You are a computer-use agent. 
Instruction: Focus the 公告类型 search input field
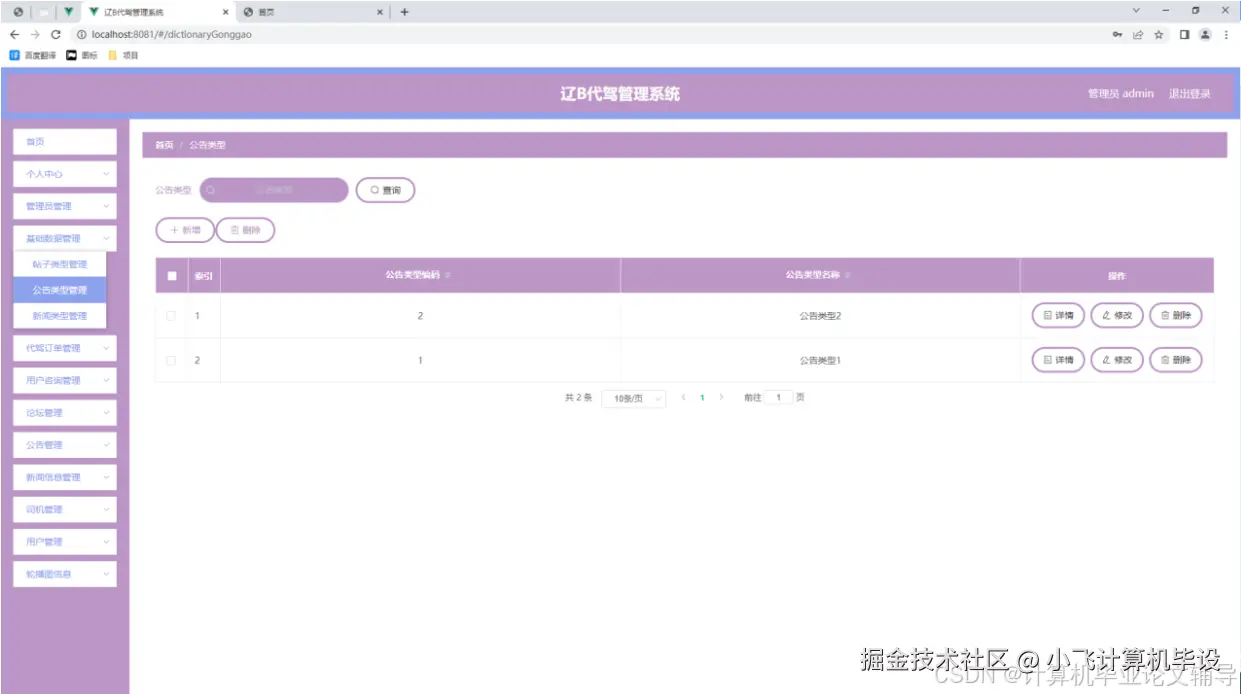tap(274, 190)
